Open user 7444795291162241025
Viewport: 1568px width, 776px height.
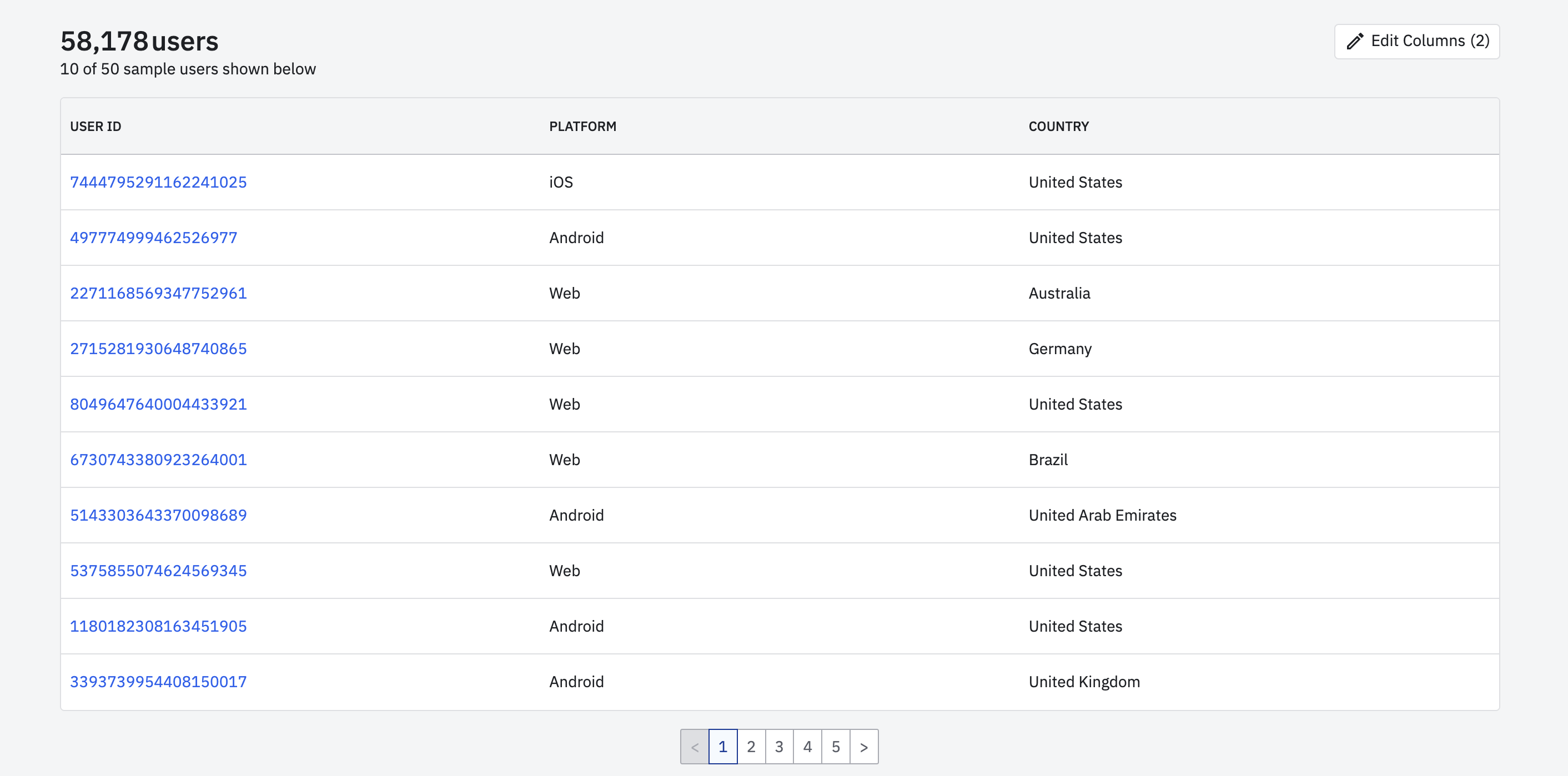tap(158, 182)
